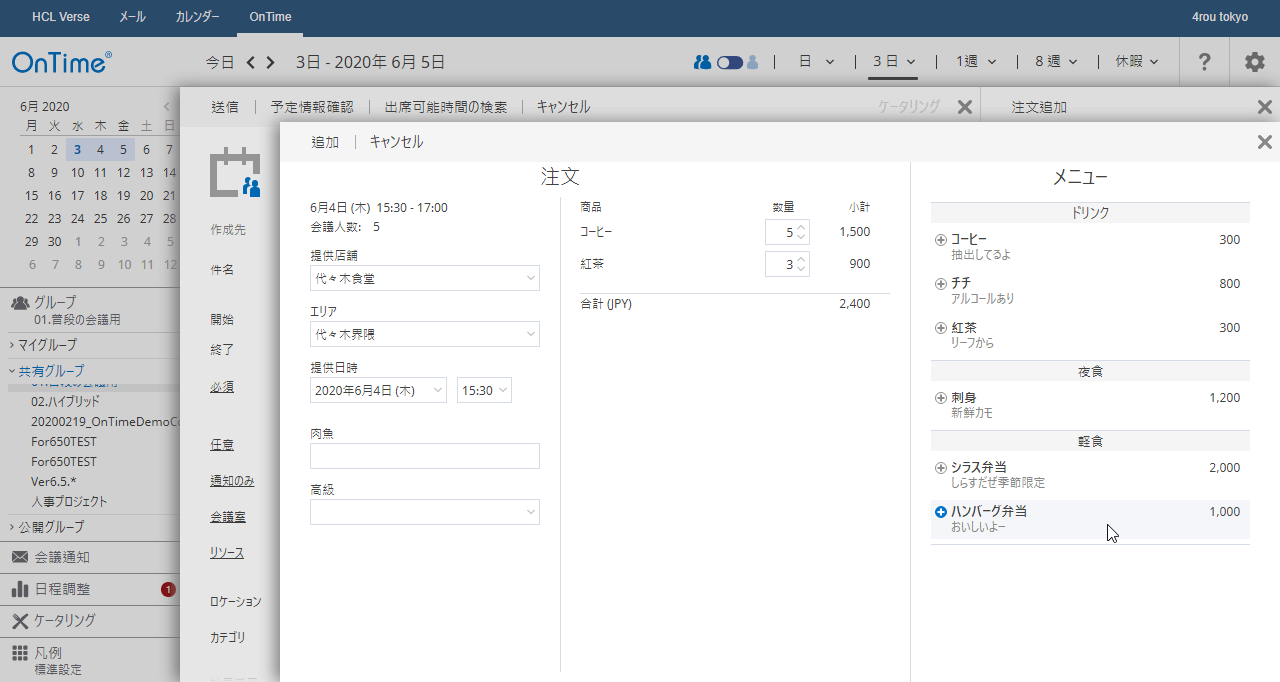Click 追加 button in order dialog
Screen dimensions: 1280x682
[325, 142]
